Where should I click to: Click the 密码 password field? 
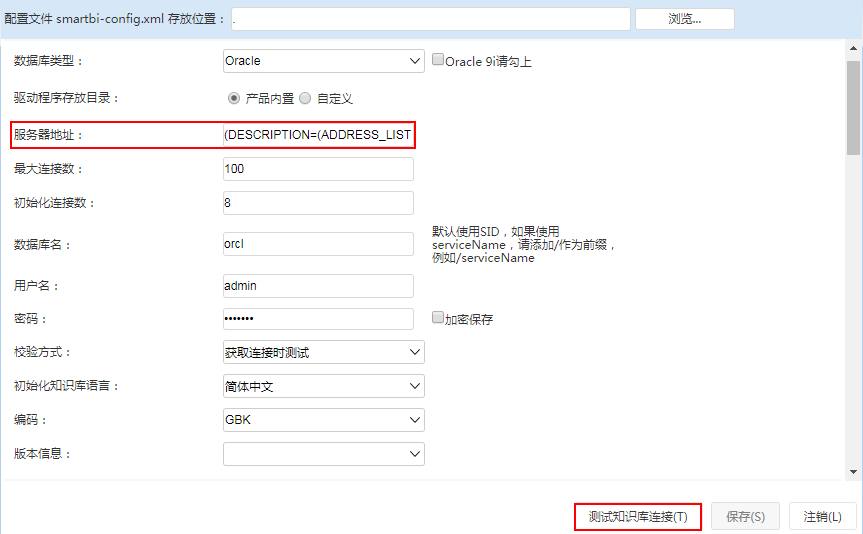coord(318,319)
